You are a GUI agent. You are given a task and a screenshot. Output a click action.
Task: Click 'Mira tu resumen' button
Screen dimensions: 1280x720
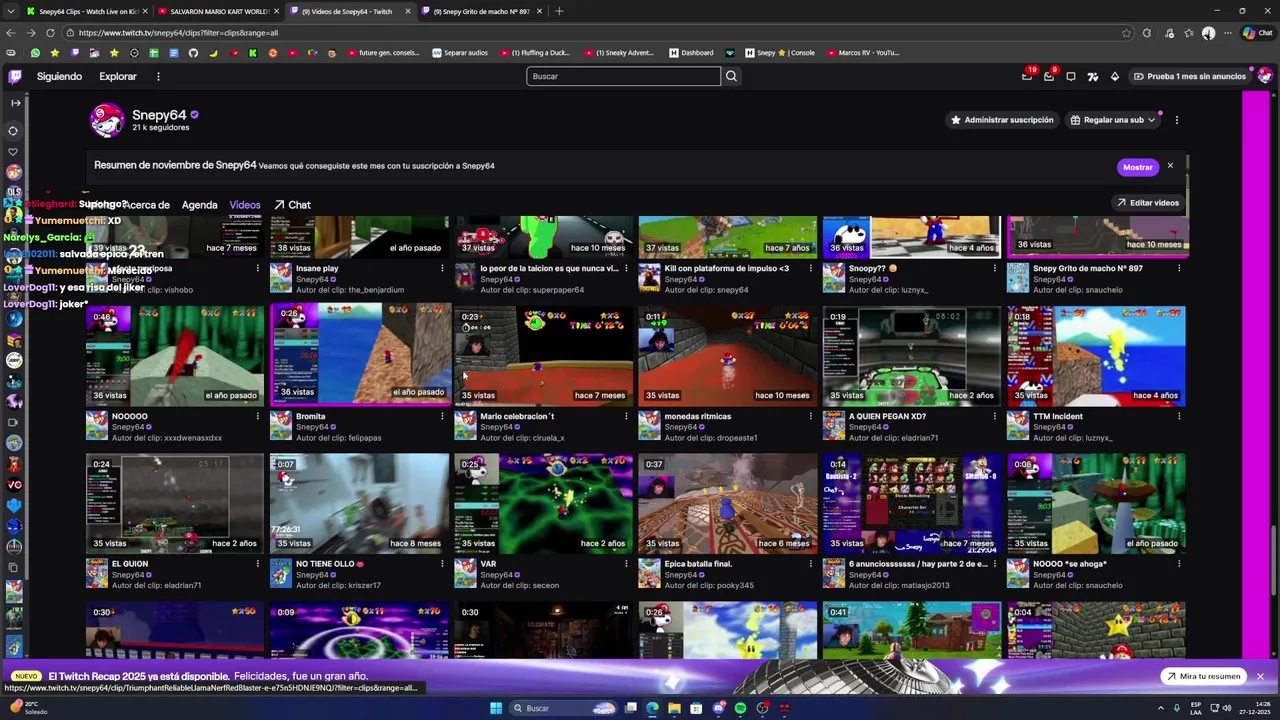coord(1202,676)
